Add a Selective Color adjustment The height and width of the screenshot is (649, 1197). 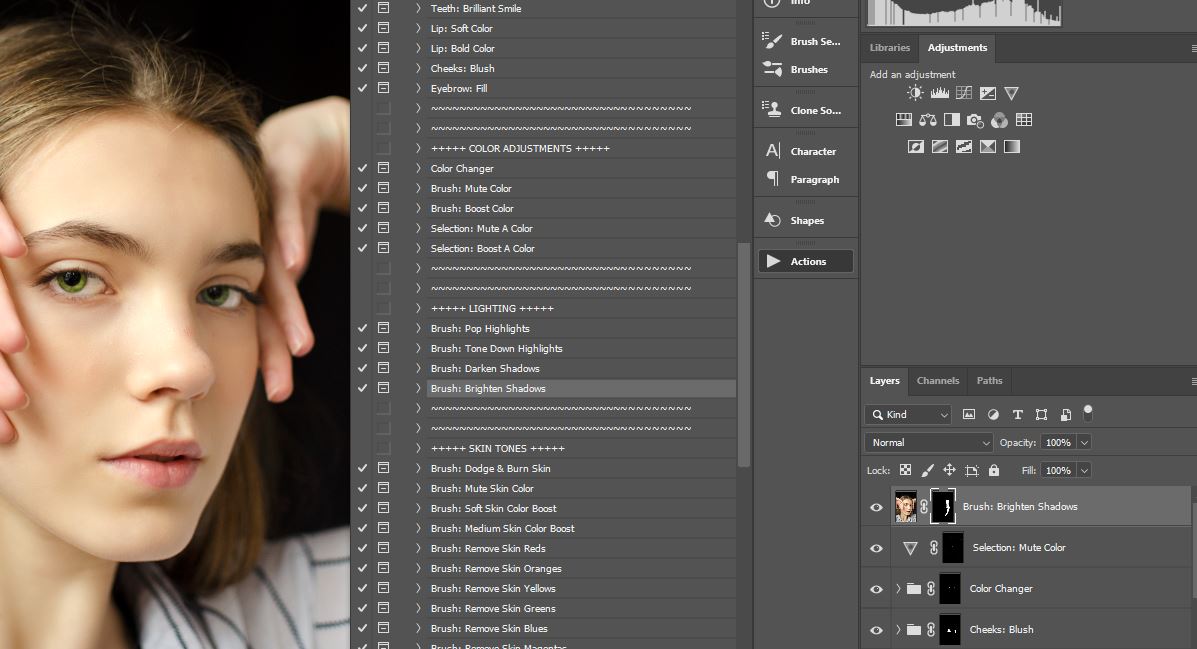click(988, 147)
